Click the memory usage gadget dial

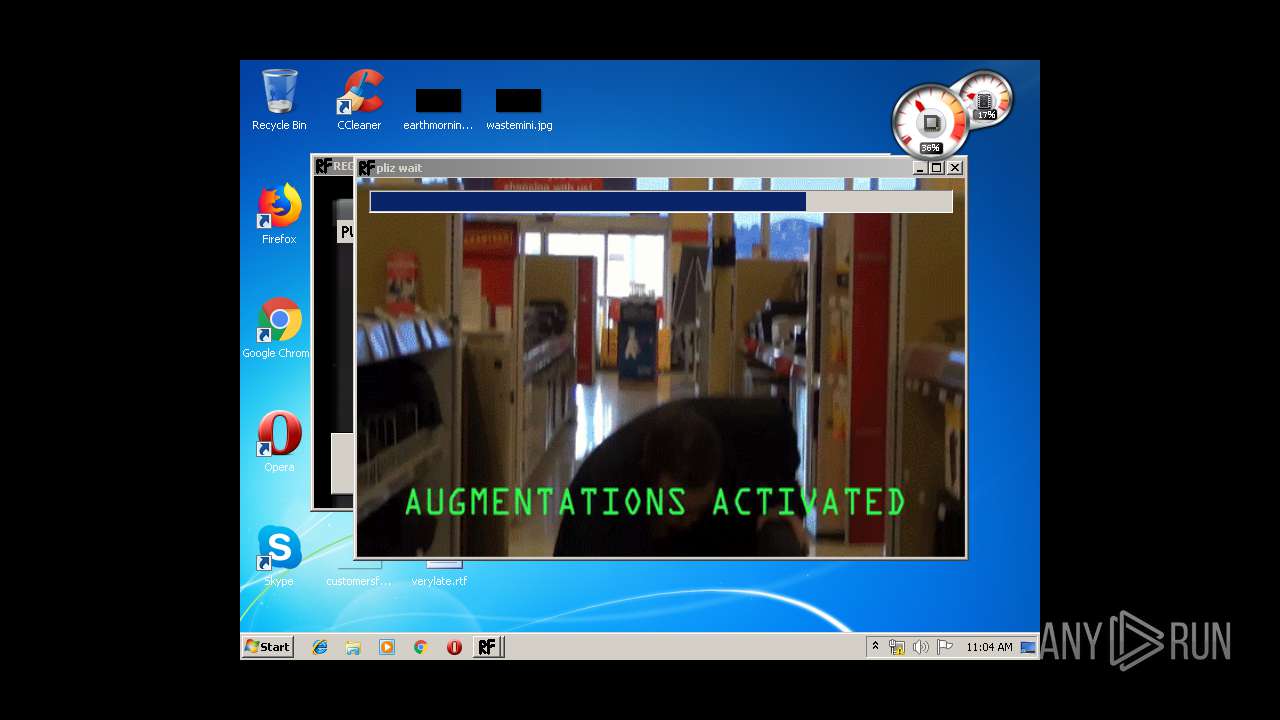point(985,100)
